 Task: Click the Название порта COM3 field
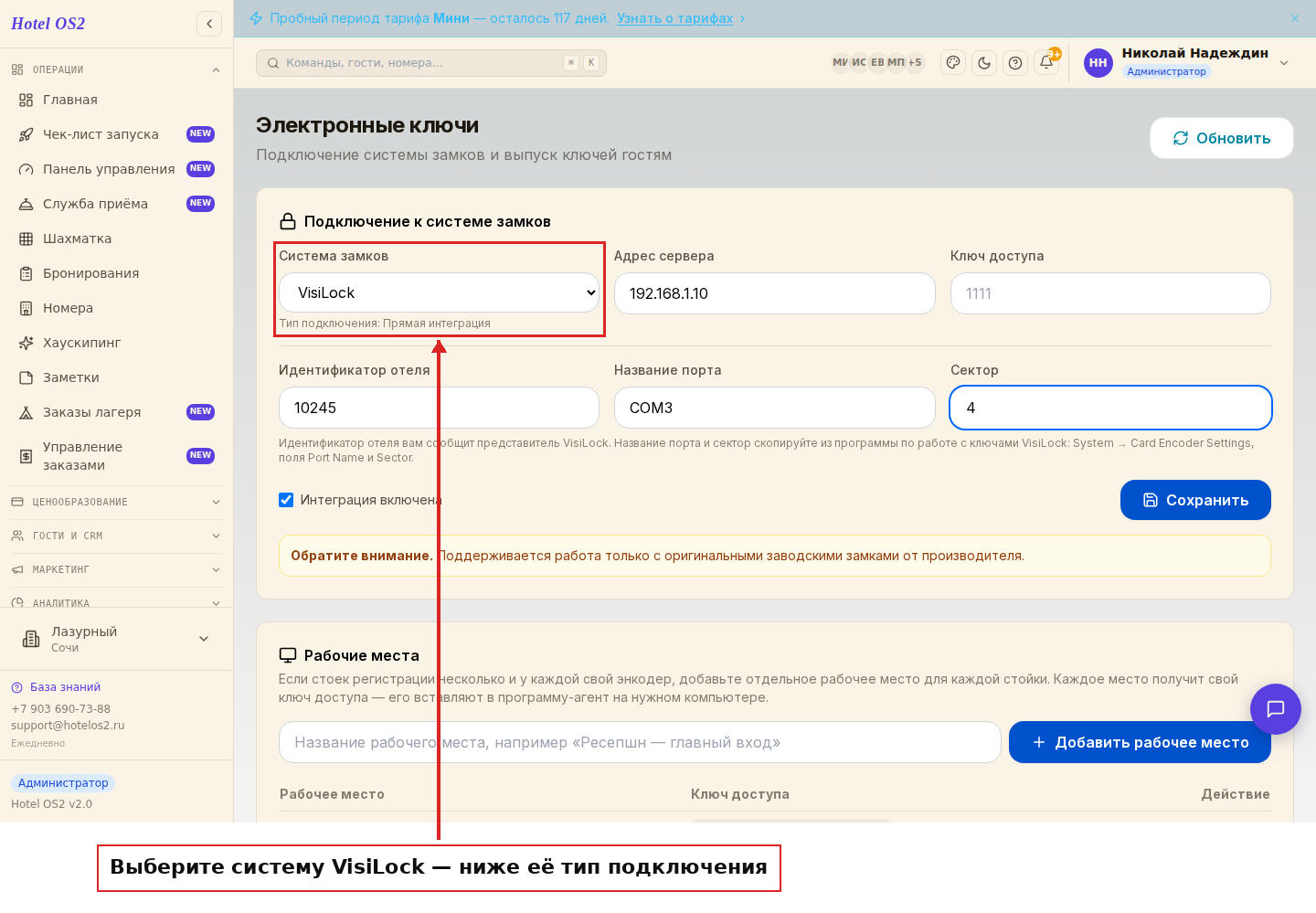click(775, 408)
